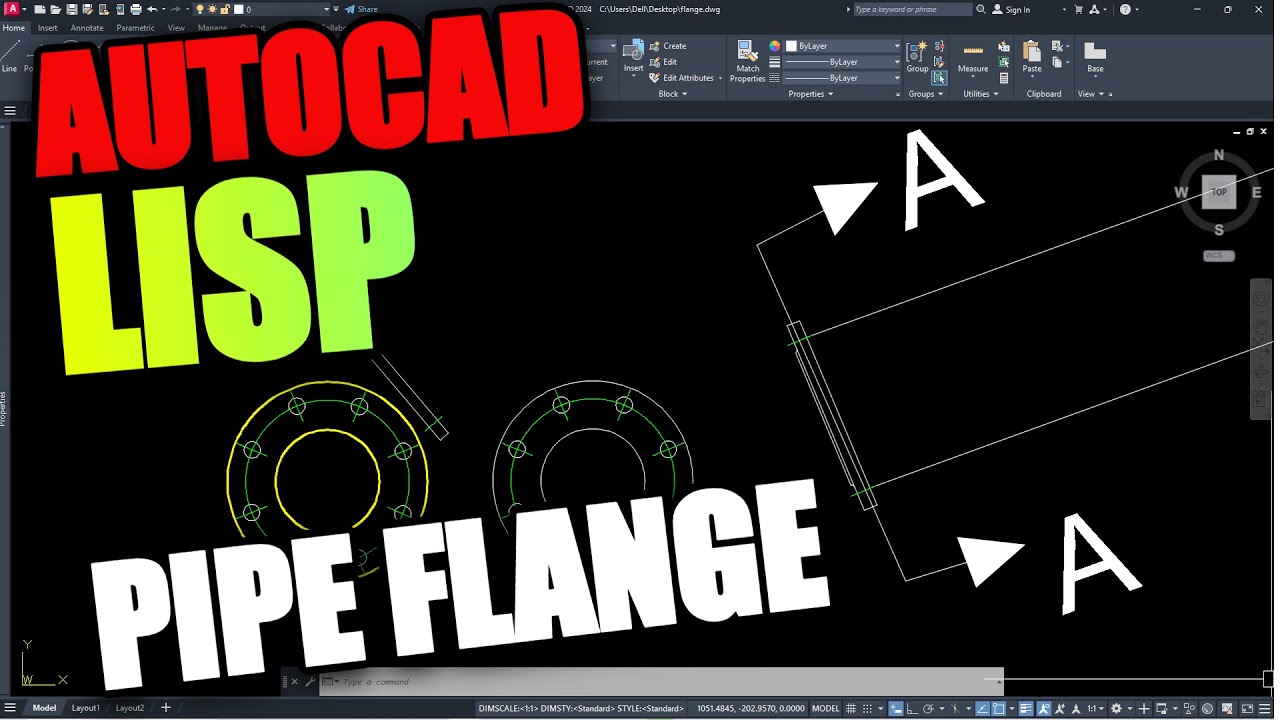Add a new layout with plus button
1280x720 pixels.
(166, 708)
